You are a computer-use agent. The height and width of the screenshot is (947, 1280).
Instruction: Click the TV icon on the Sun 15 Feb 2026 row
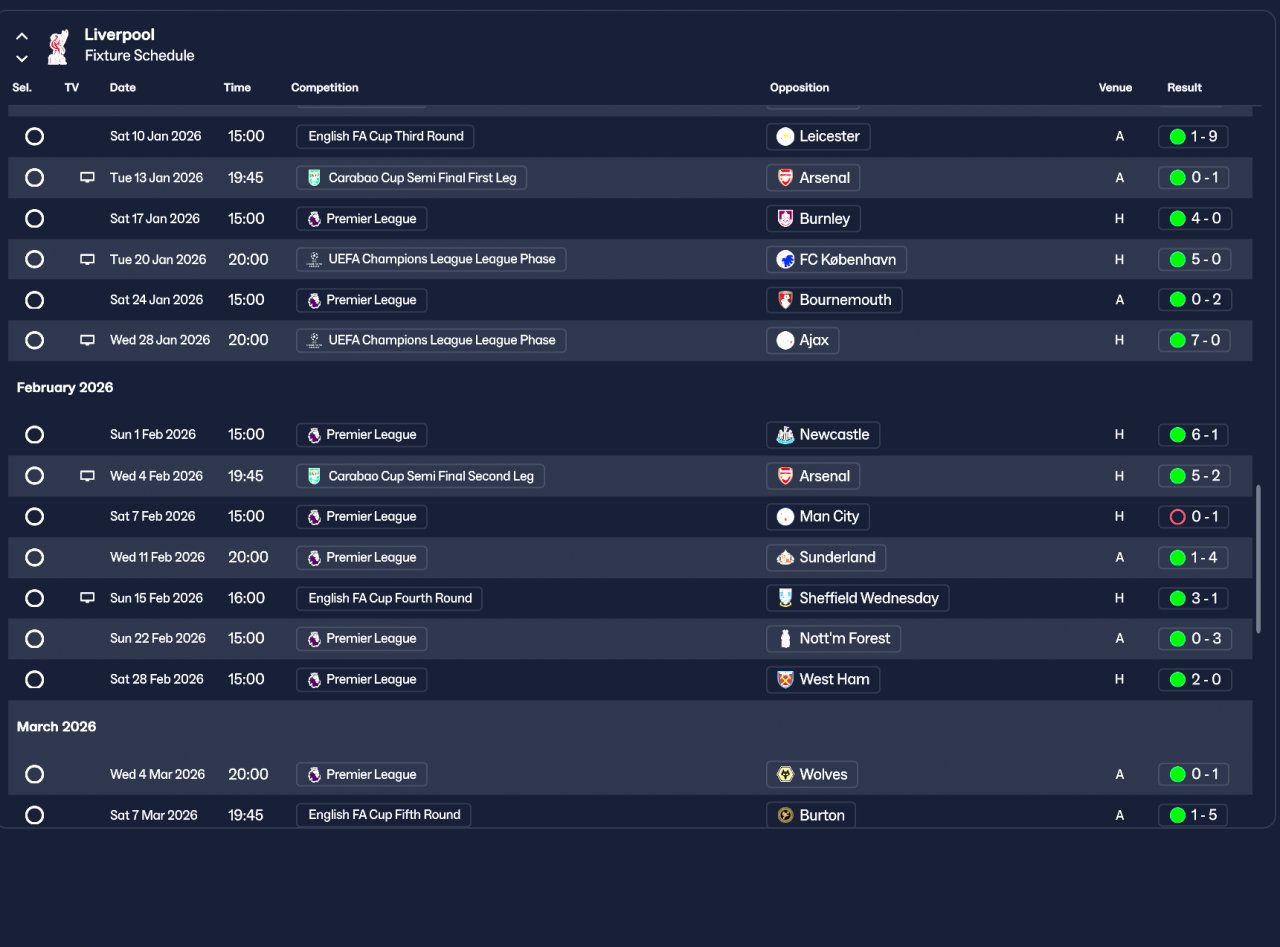87,598
